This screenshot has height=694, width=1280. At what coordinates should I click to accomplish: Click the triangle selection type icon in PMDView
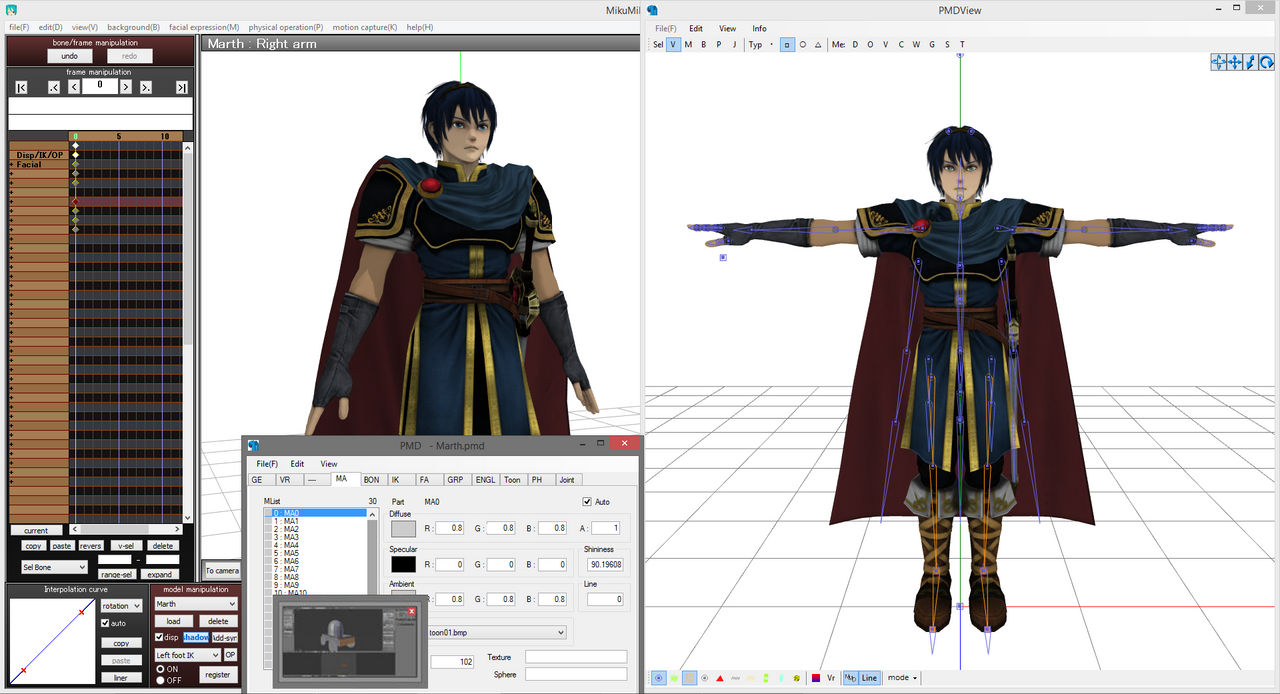pos(817,44)
